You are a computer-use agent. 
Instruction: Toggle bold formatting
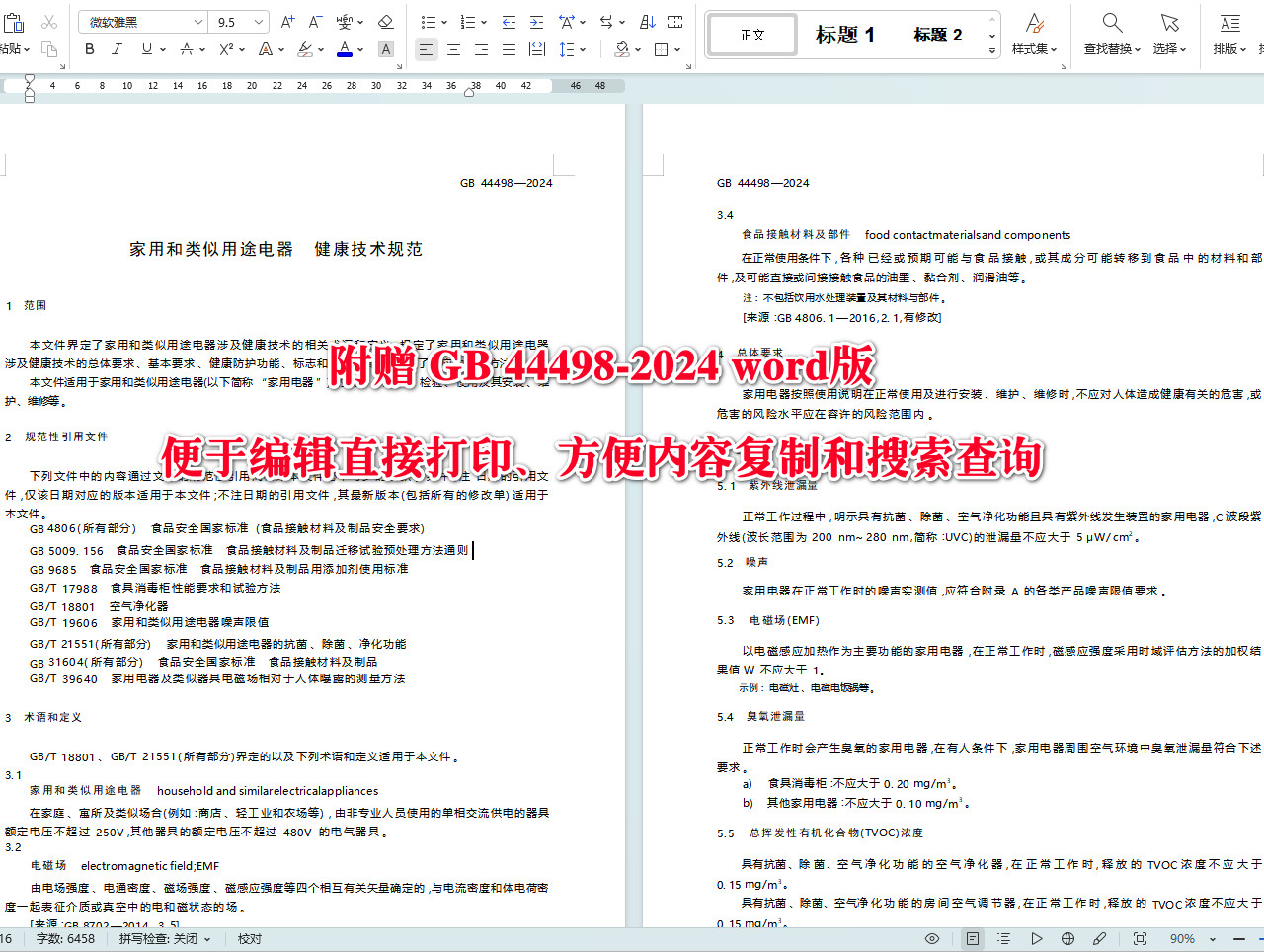89,49
